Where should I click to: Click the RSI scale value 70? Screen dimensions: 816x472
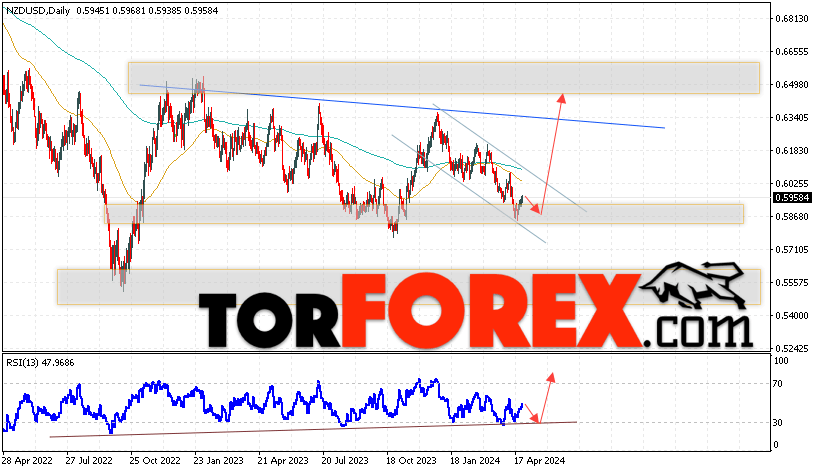[x=777, y=384]
